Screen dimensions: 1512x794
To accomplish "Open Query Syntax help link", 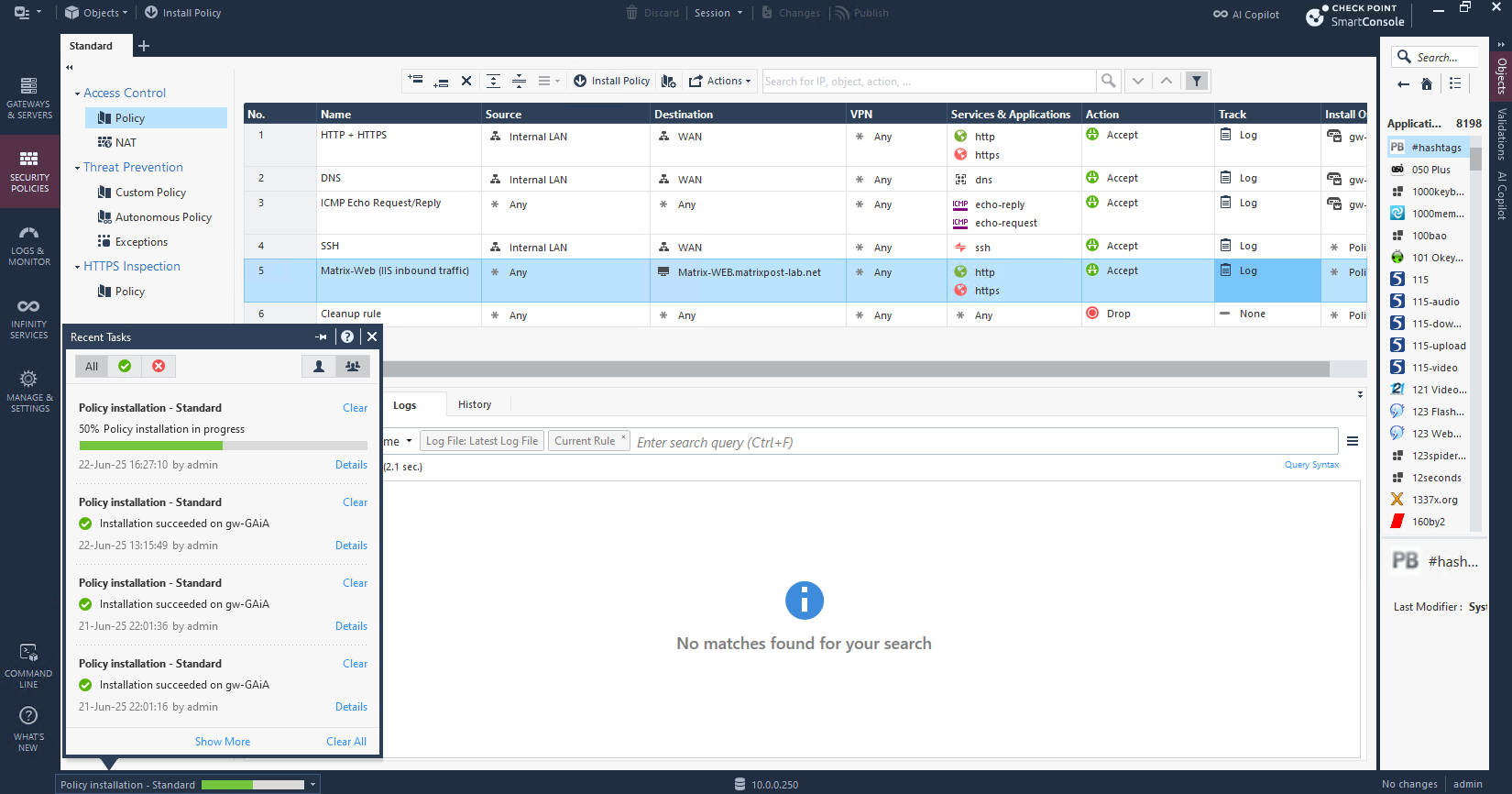I will pyautogui.click(x=1311, y=465).
